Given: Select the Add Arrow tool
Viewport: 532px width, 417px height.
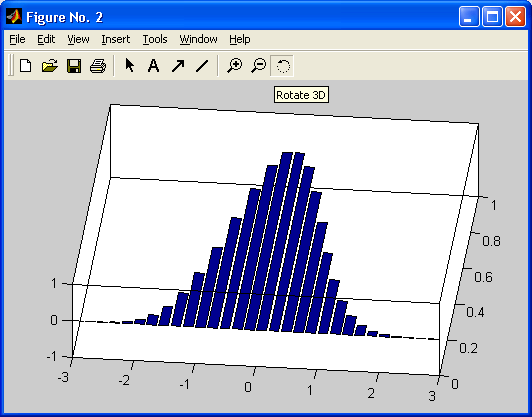Looking at the screenshot, I should point(178,65).
